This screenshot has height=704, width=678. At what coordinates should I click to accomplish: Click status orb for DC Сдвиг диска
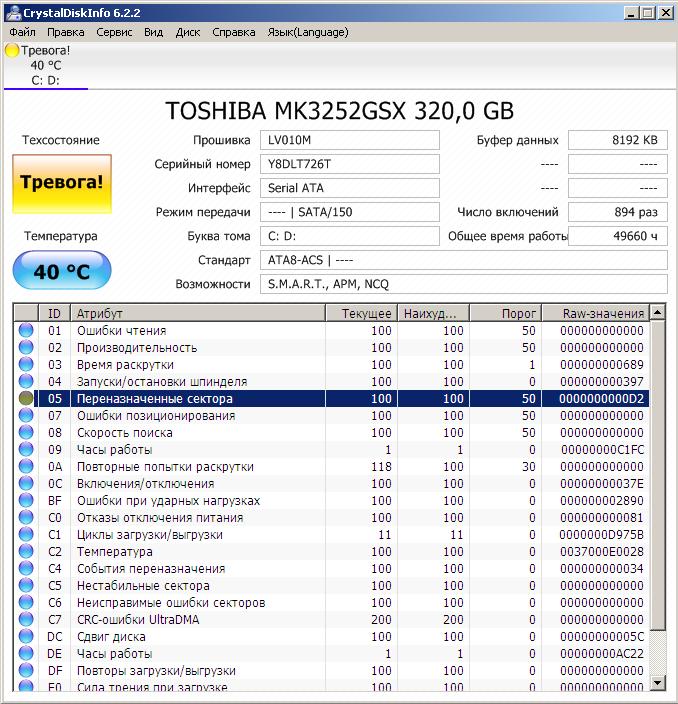[26, 637]
